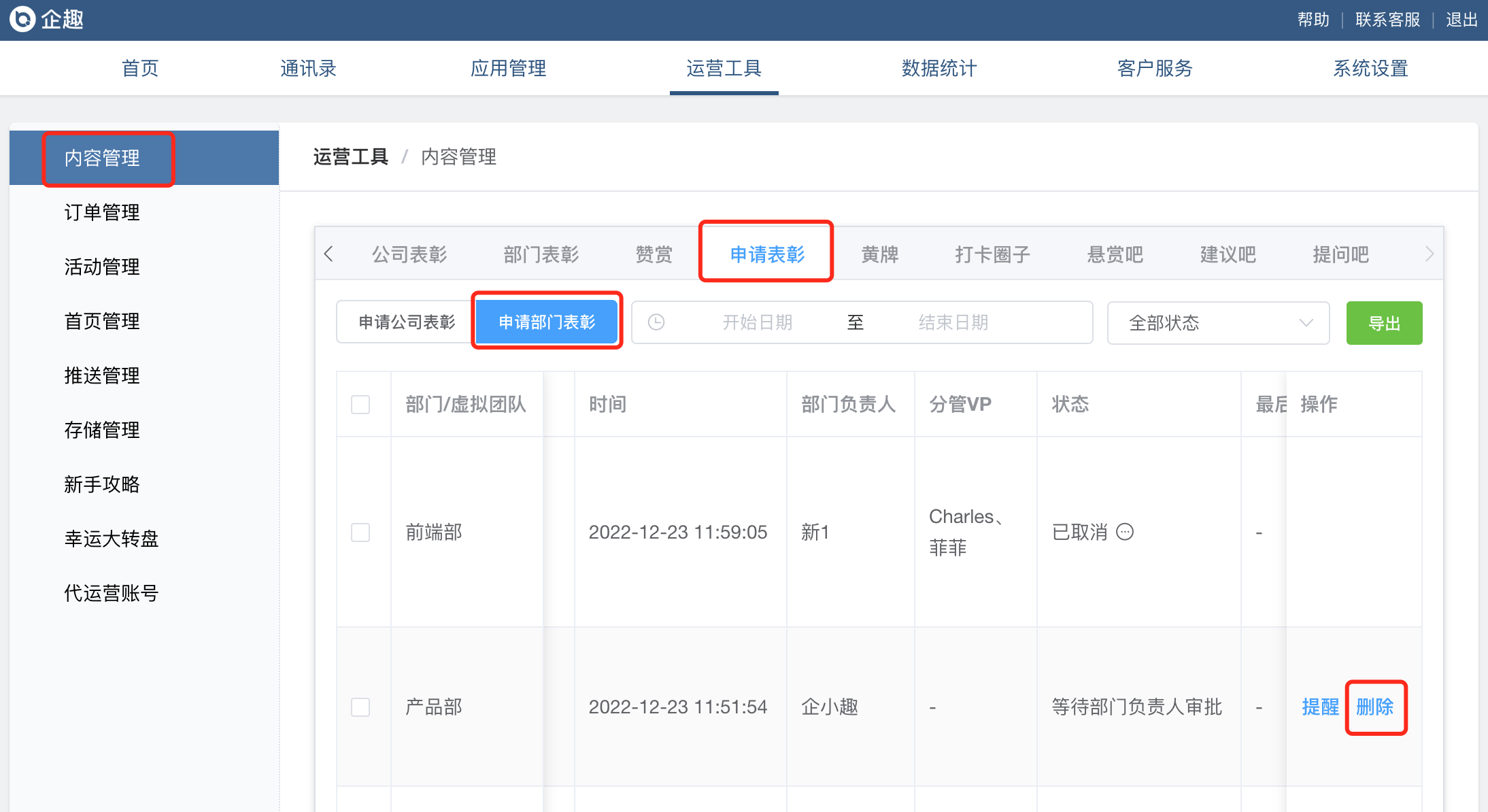This screenshot has width=1488, height=812.
Task: Click 删除 link in 产品部 row
Action: [x=1375, y=707]
